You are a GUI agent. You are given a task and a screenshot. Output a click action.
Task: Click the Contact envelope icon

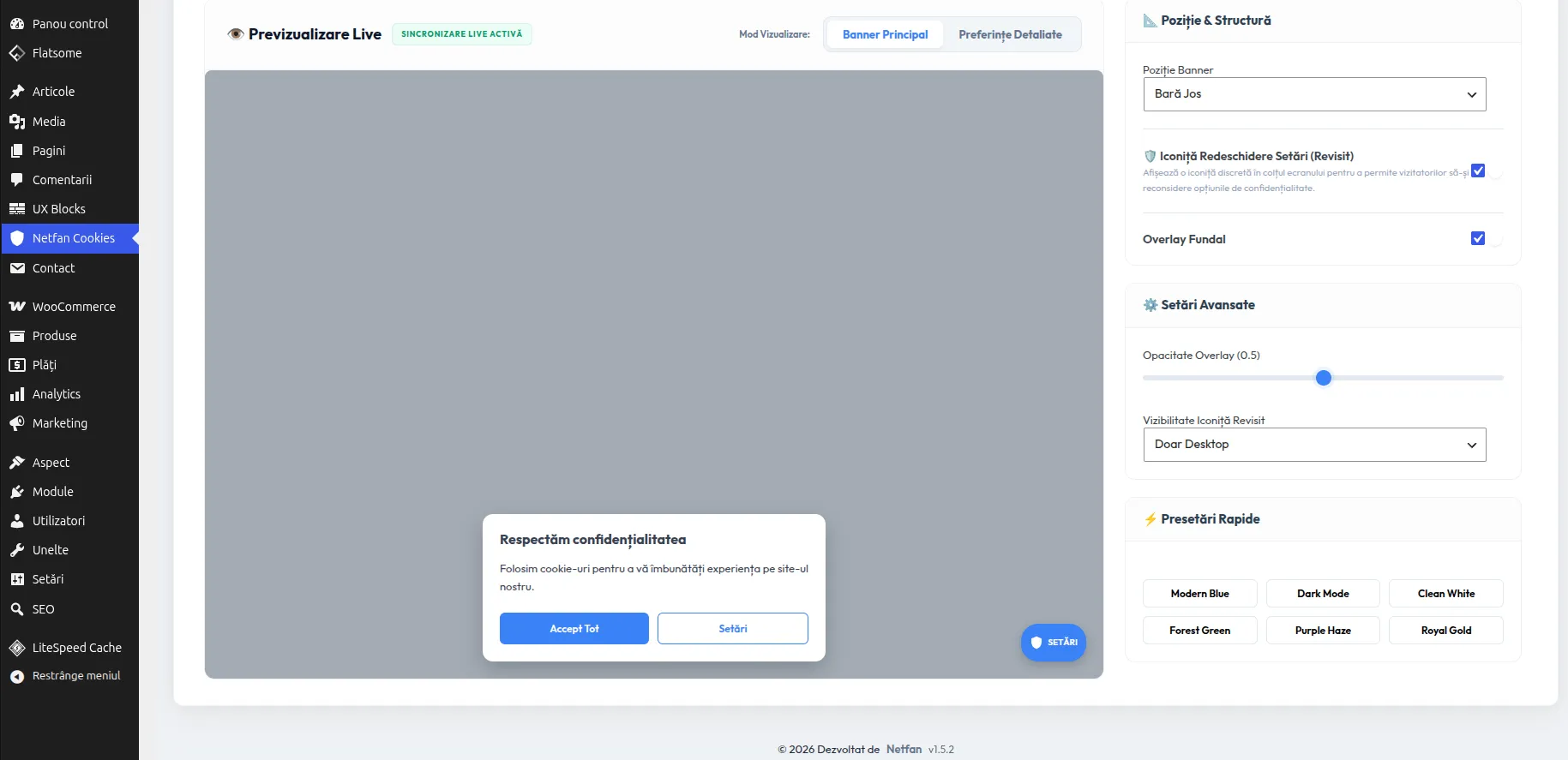coord(17,268)
